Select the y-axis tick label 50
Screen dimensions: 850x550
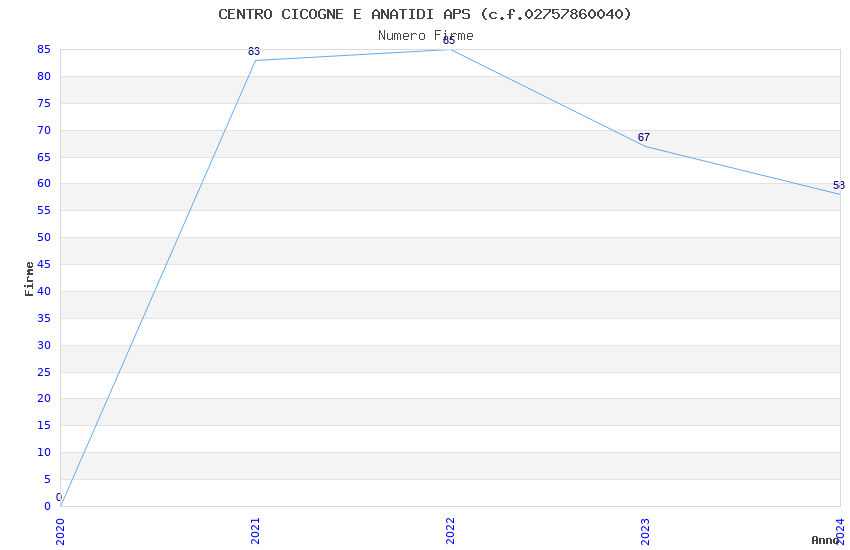[x=44, y=237]
